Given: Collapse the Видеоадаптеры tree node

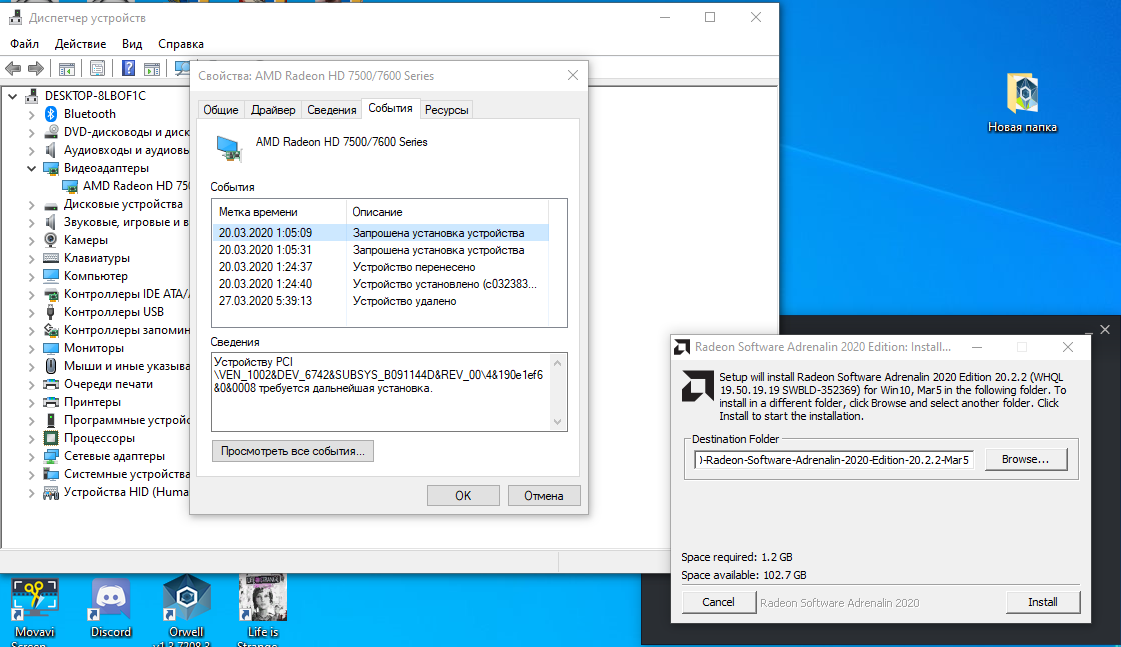Looking at the screenshot, I should click(32, 168).
